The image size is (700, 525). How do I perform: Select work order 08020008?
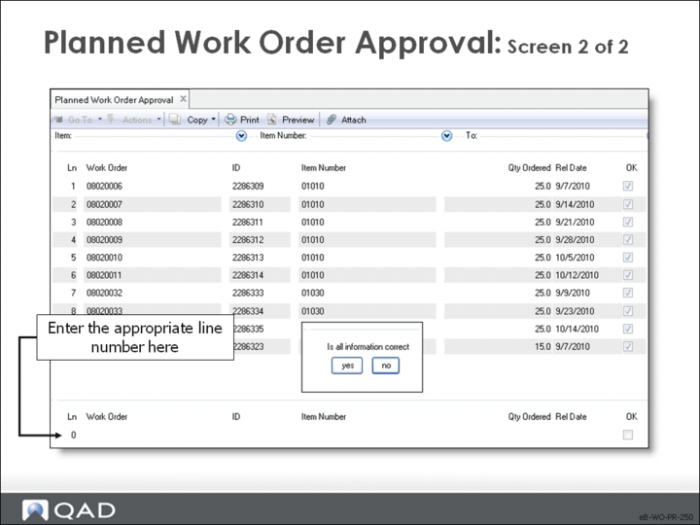104,222
